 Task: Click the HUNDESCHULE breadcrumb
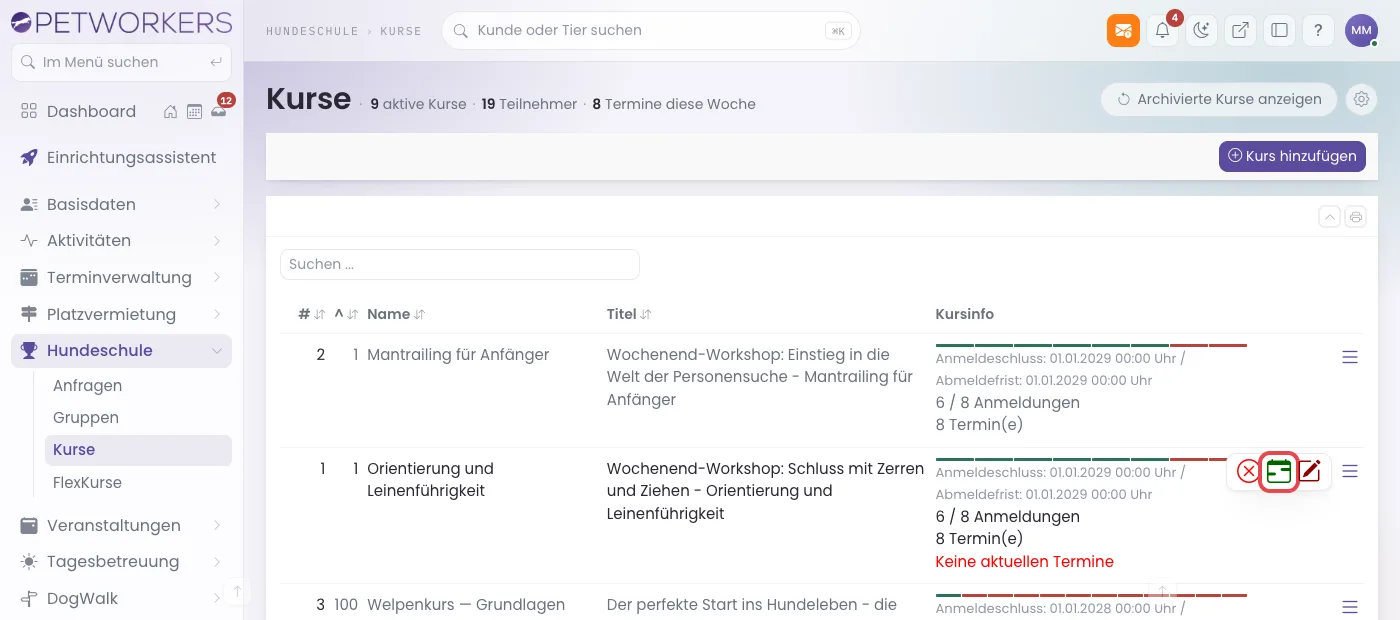pos(312,31)
